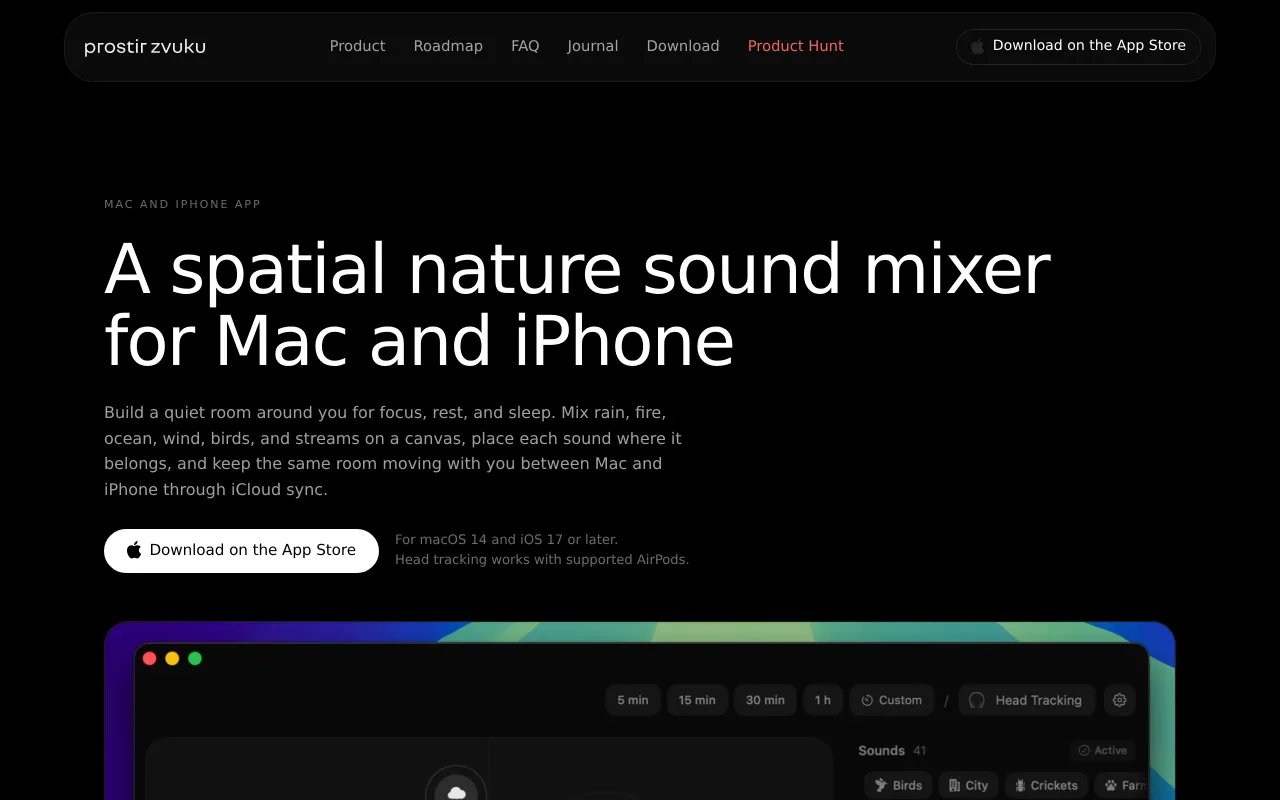Open the Product nav item
This screenshot has width=1280, height=800.
click(357, 46)
